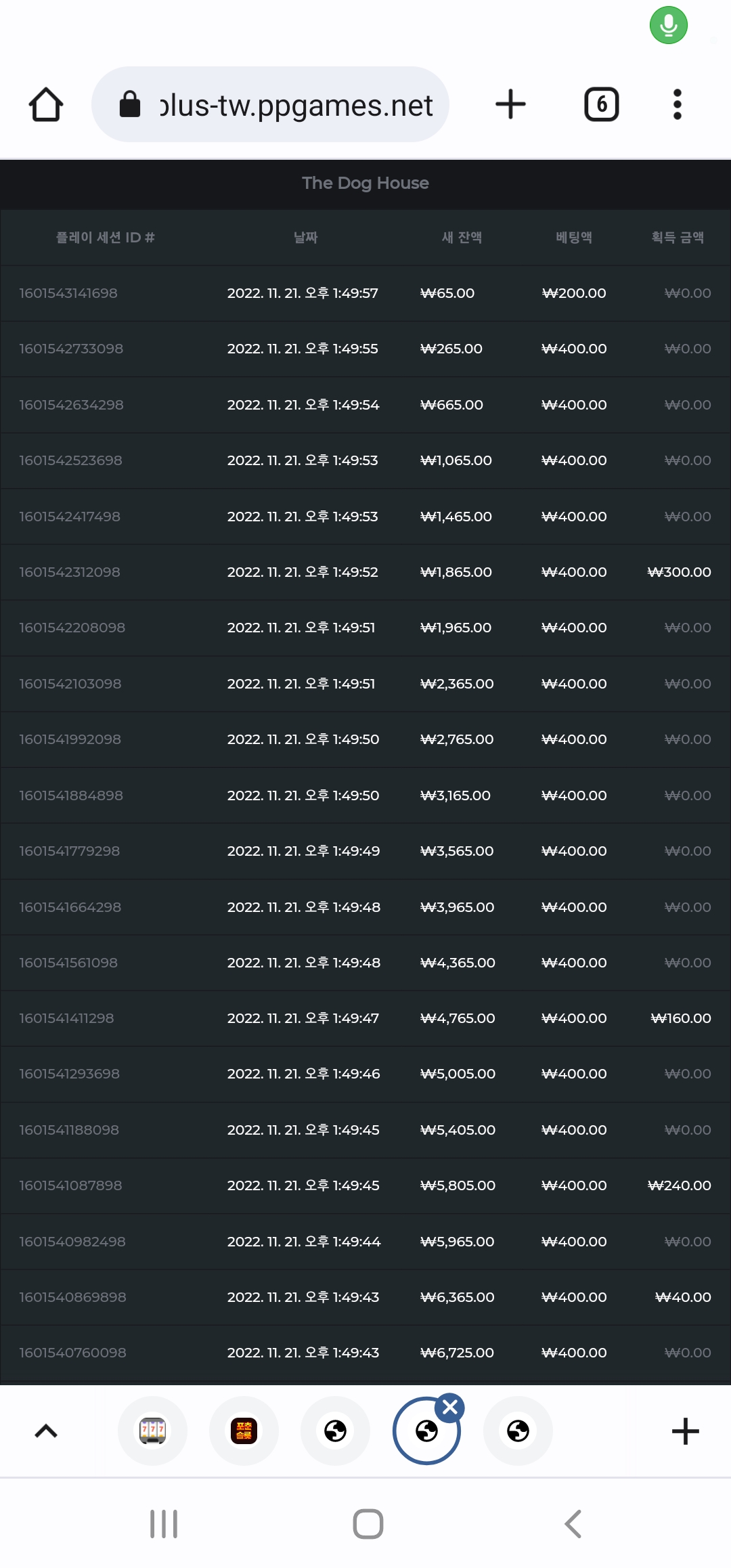
Task: Open a new tab with plus icon
Action: [x=510, y=104]
